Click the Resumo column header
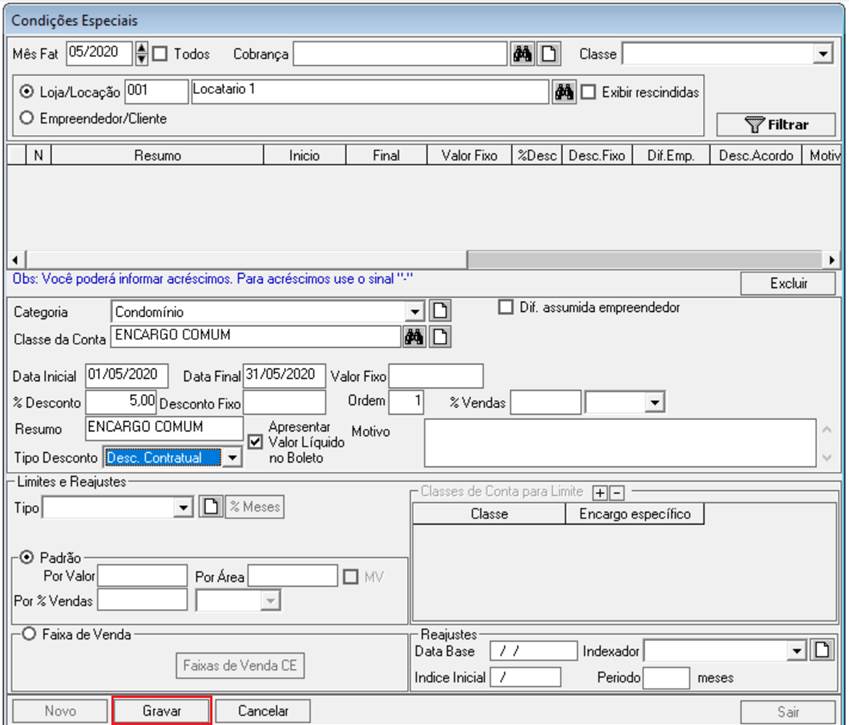 tap(157, 155)
